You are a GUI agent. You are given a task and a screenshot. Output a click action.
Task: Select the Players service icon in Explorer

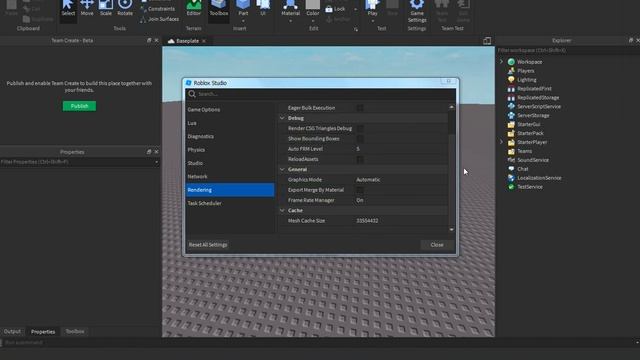point(511,71)
